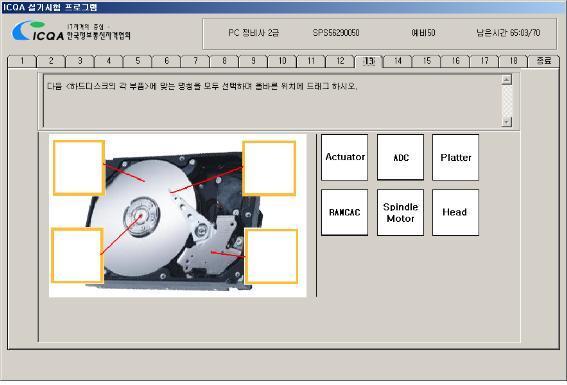
Task: Click the 예비50 name text
Action: tap(423, 33)
